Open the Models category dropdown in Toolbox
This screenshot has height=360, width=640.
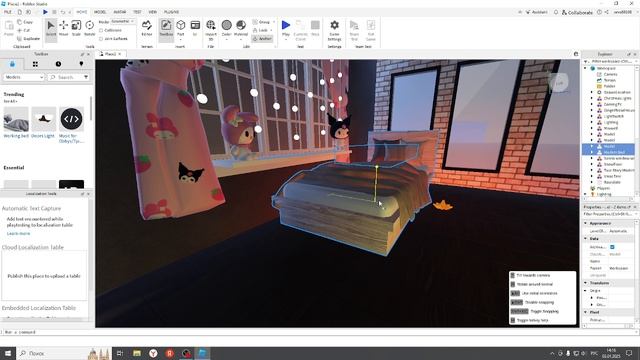point(24,77)
